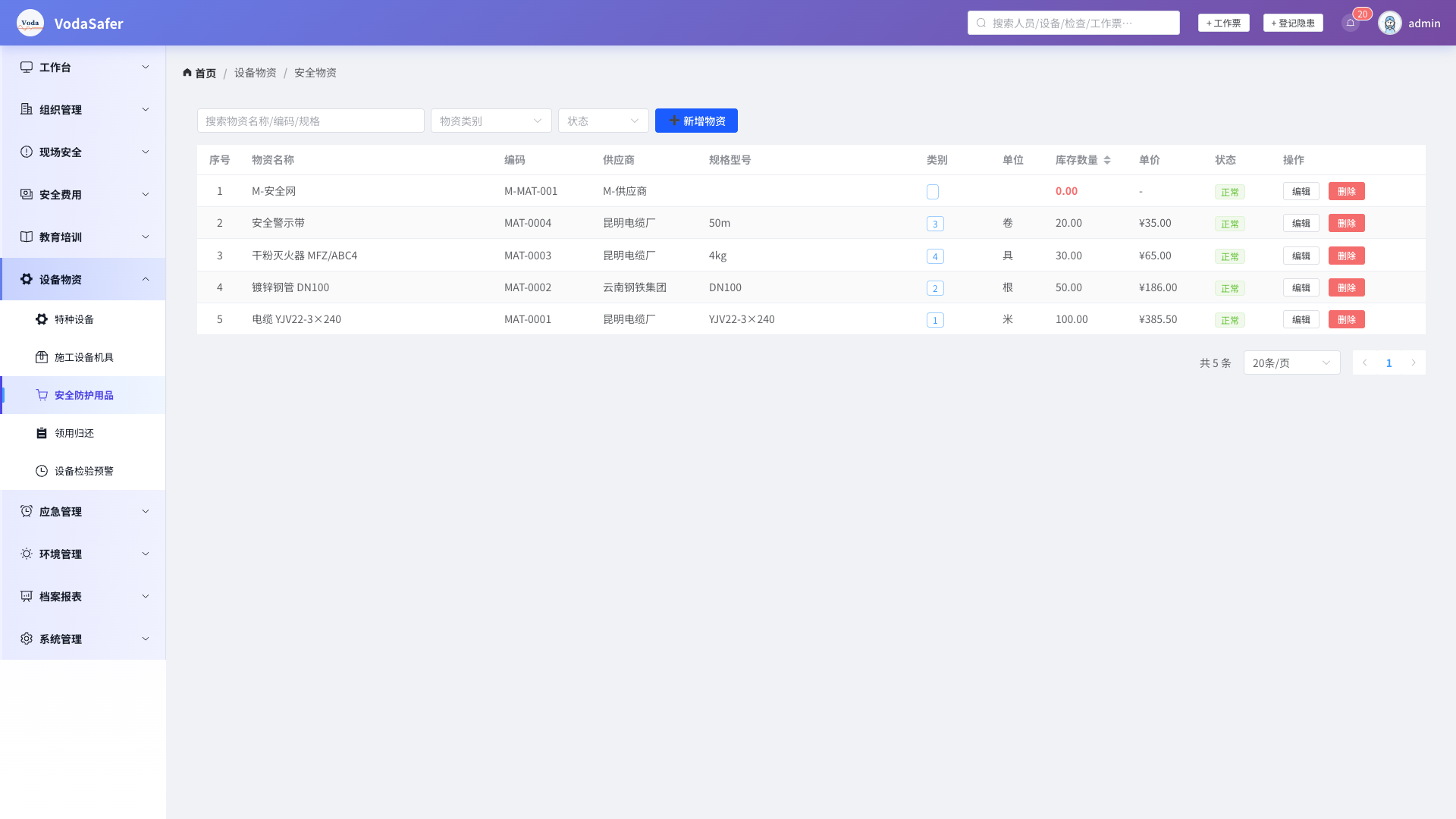Expand the 工作台 menu chevron
Viewport: 1456px width, 819px height.
146,67
